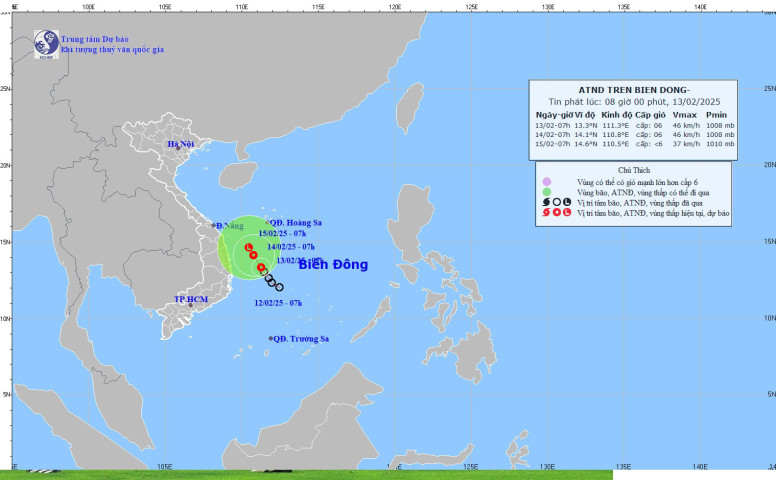
Task: Click the NCHMF forecast center logo
Action: point(47,45)
